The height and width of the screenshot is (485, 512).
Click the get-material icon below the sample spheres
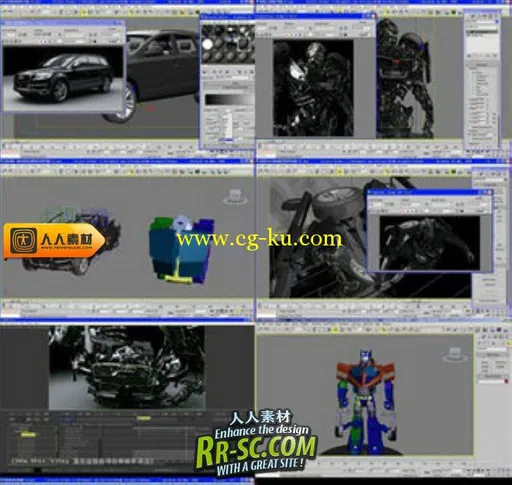tap(205, 72)
